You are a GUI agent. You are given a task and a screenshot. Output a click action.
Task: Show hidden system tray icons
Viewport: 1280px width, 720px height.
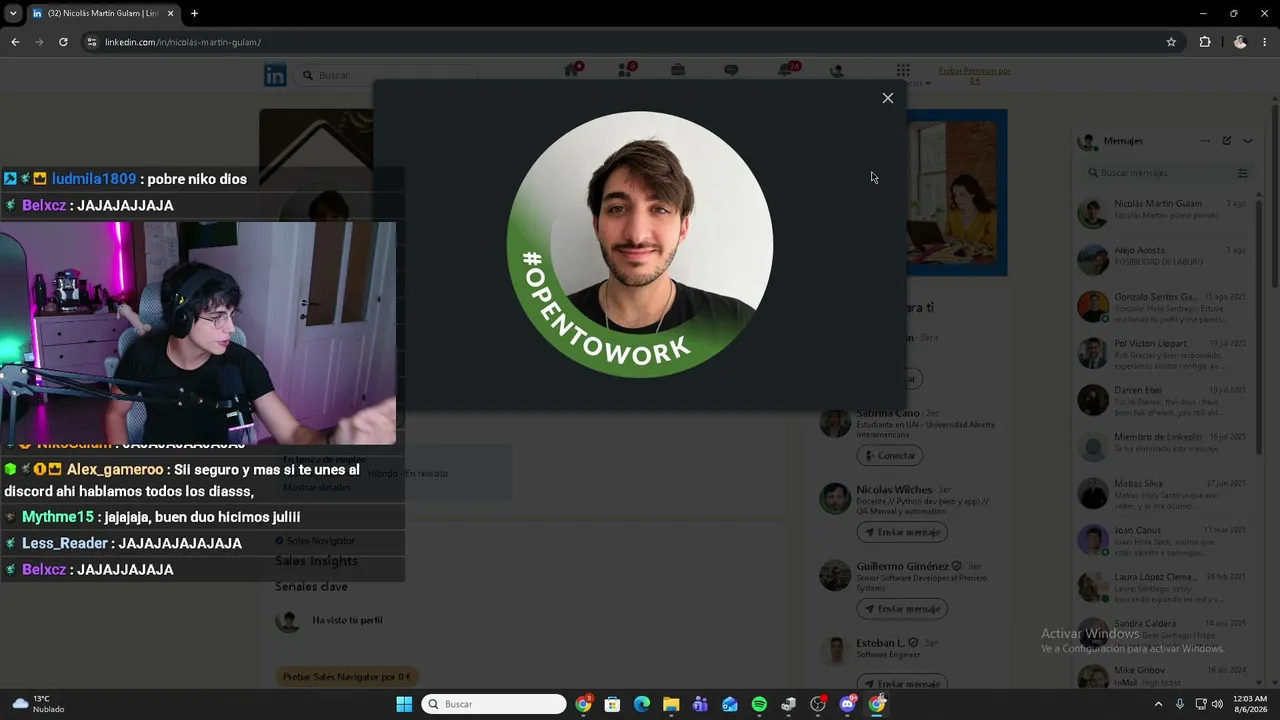coord(1158,704)
